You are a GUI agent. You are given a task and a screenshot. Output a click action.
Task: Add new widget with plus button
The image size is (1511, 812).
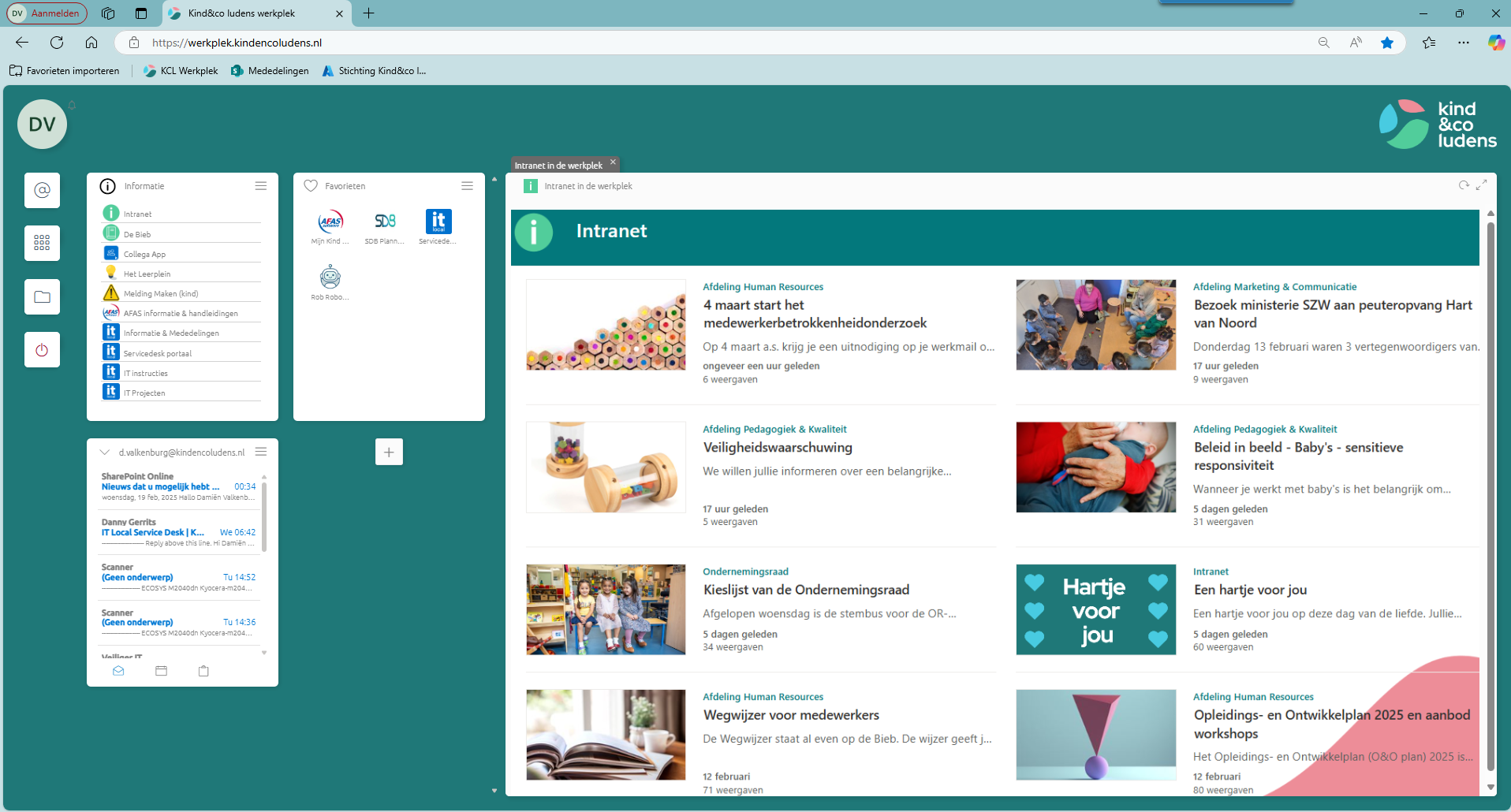(x=389, y=452)
